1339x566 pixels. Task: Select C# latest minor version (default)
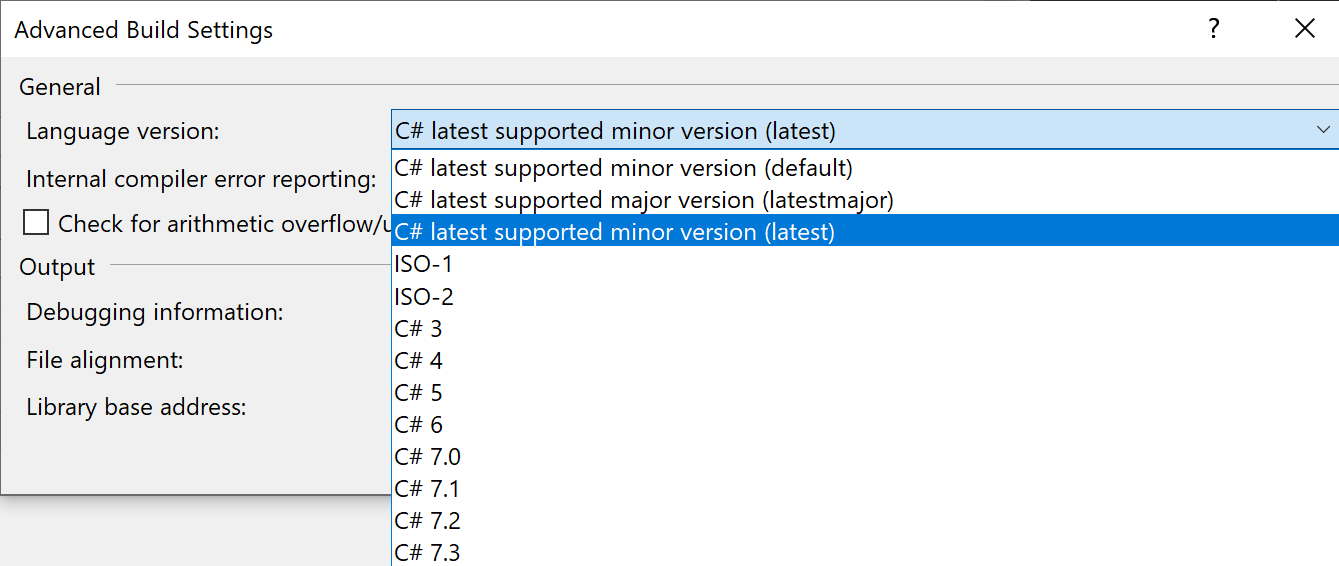(x=623, y=168)
